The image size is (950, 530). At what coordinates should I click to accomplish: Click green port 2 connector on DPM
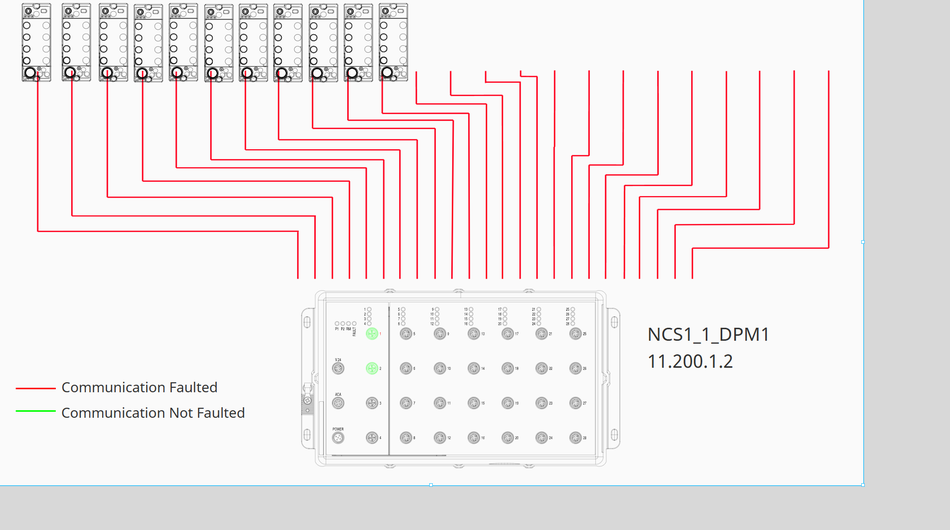point(372,369)
